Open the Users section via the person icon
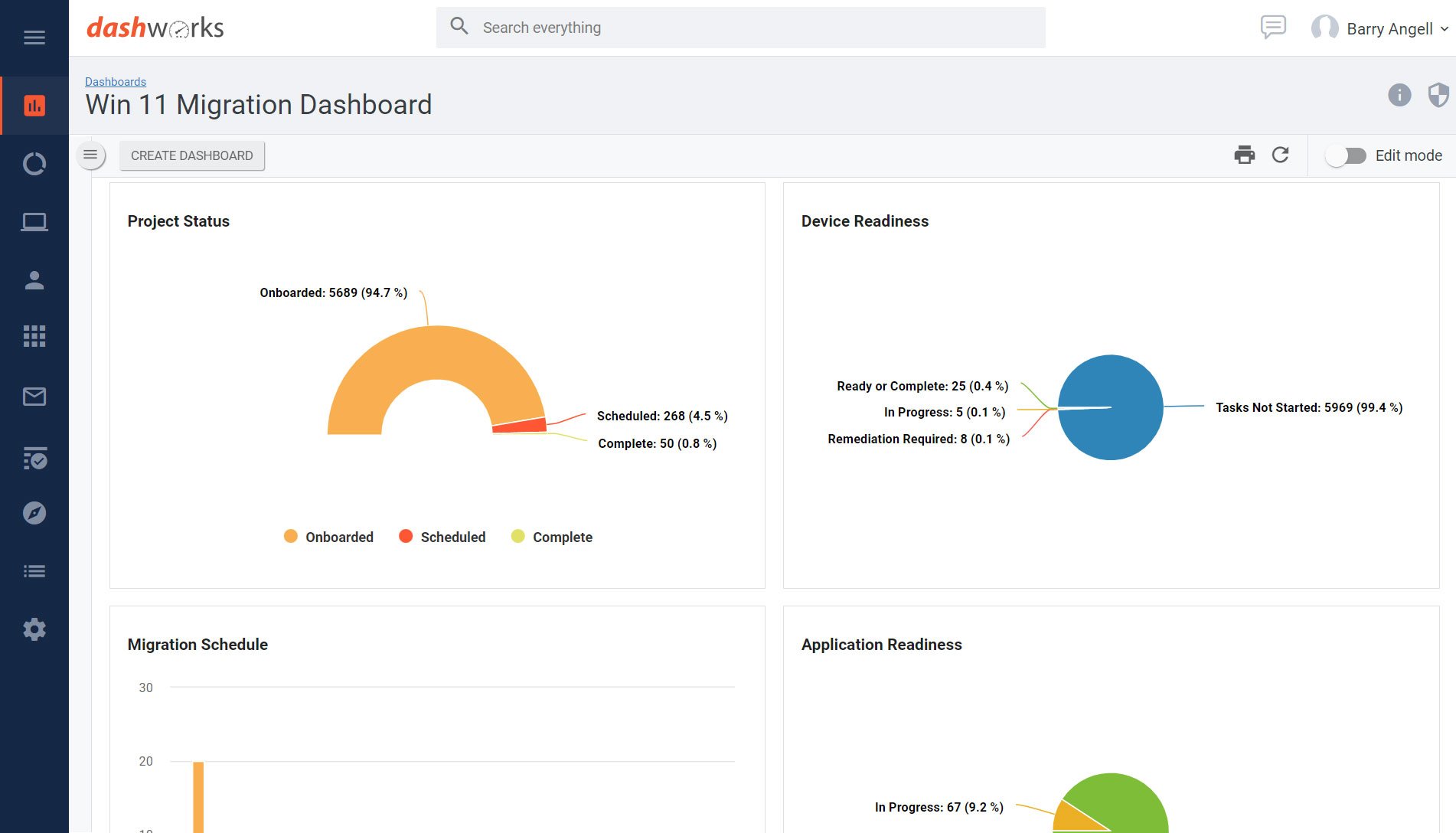Image resolution: width=1456 pixels, height=833 pixels. coord(34,280)
